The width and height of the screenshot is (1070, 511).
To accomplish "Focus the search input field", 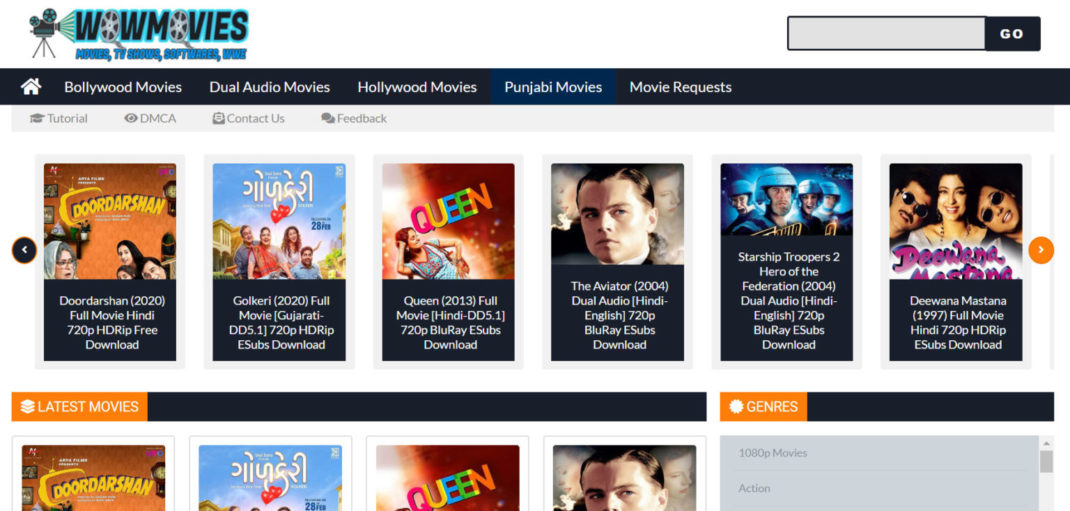I will 886,33.
